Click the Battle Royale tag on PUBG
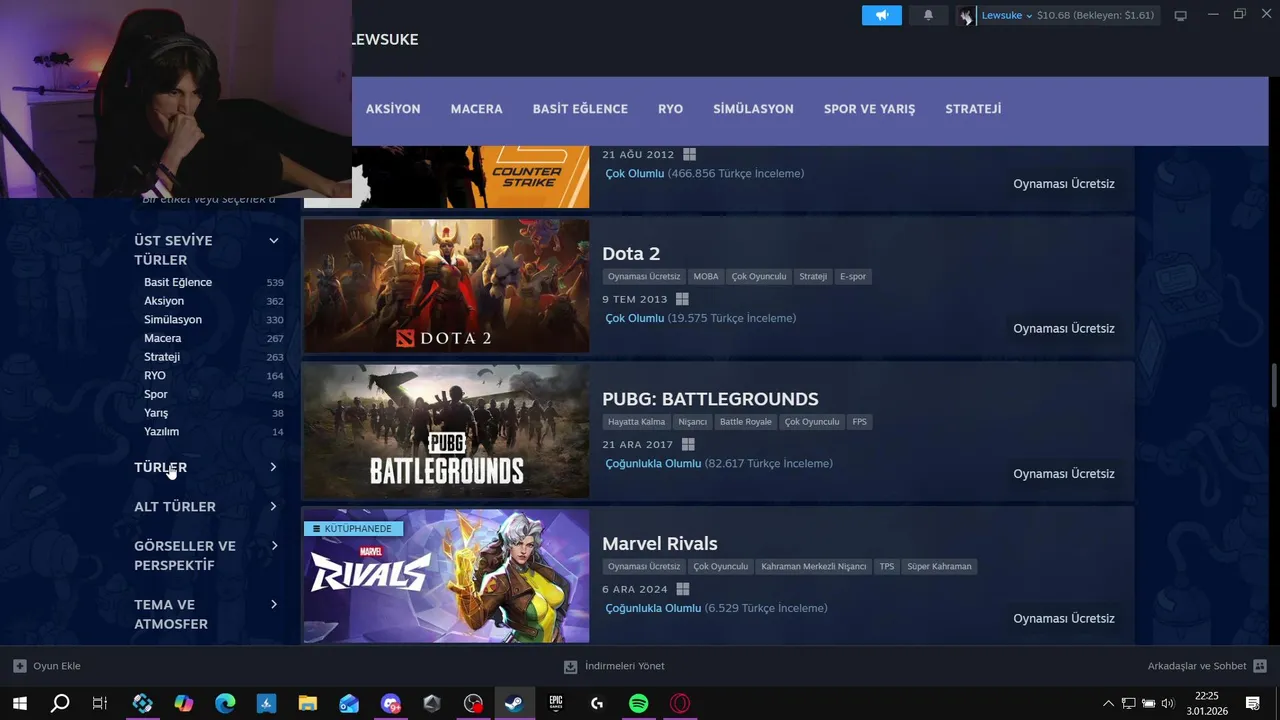The height and width of the screenshot is (720, 1280). tap(746, 422)
